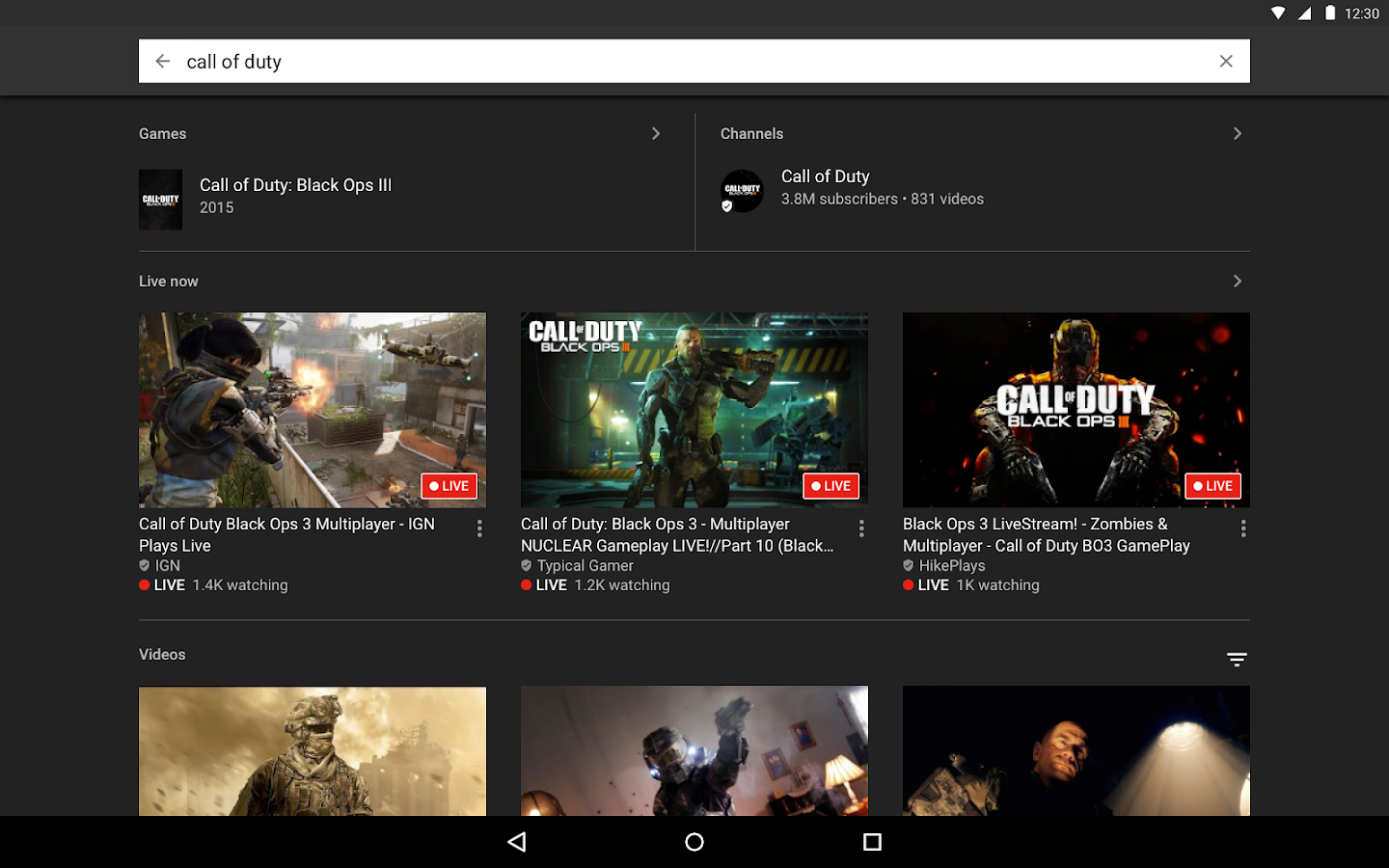1389x868 pixels.
Task: Open the Call of Duty: Black Ops III game page
Action: pos(295,185)
